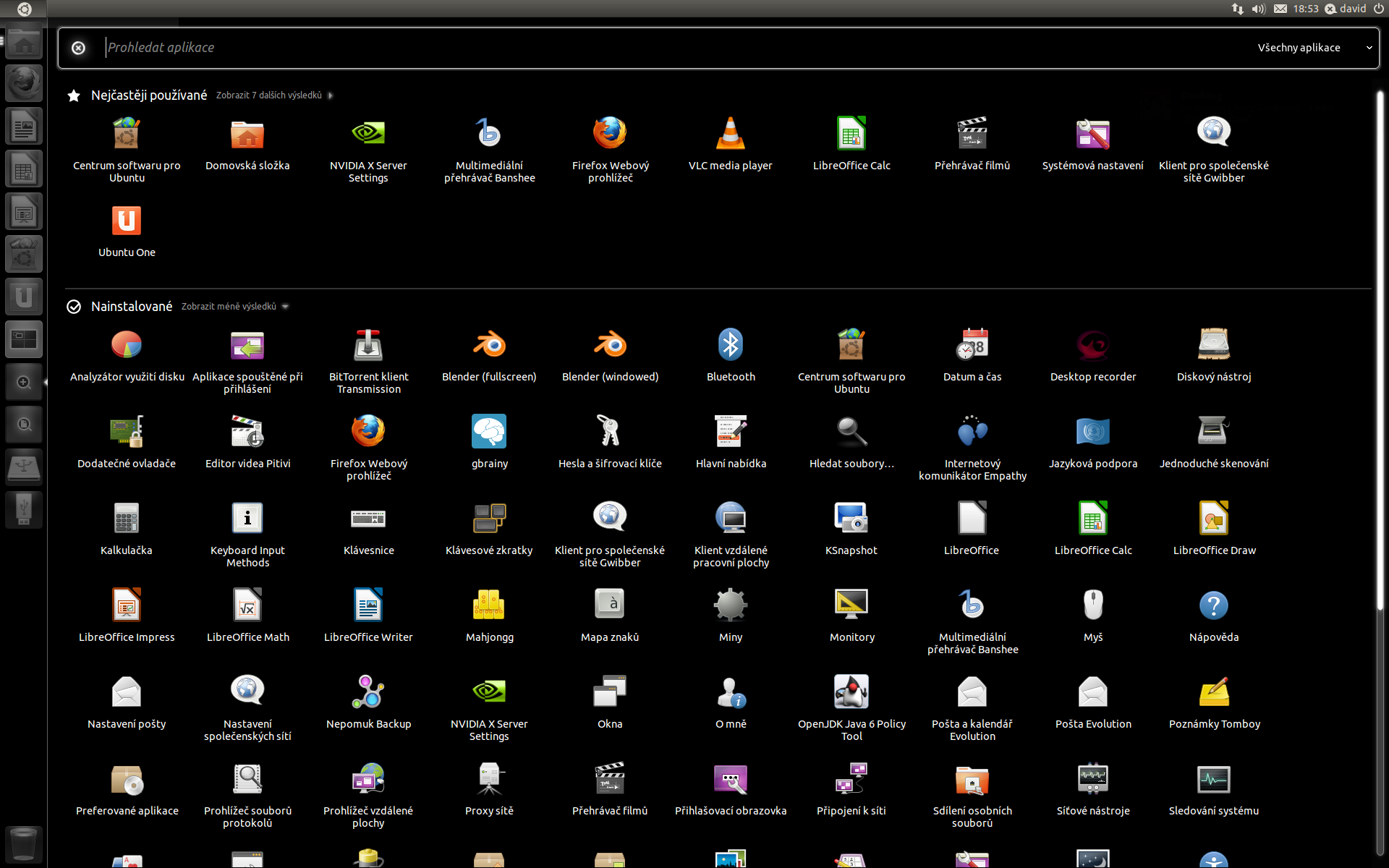Open LibreOffice Impress
The width and height of the screenshot is (1389, 868).
tap(127, 615)
